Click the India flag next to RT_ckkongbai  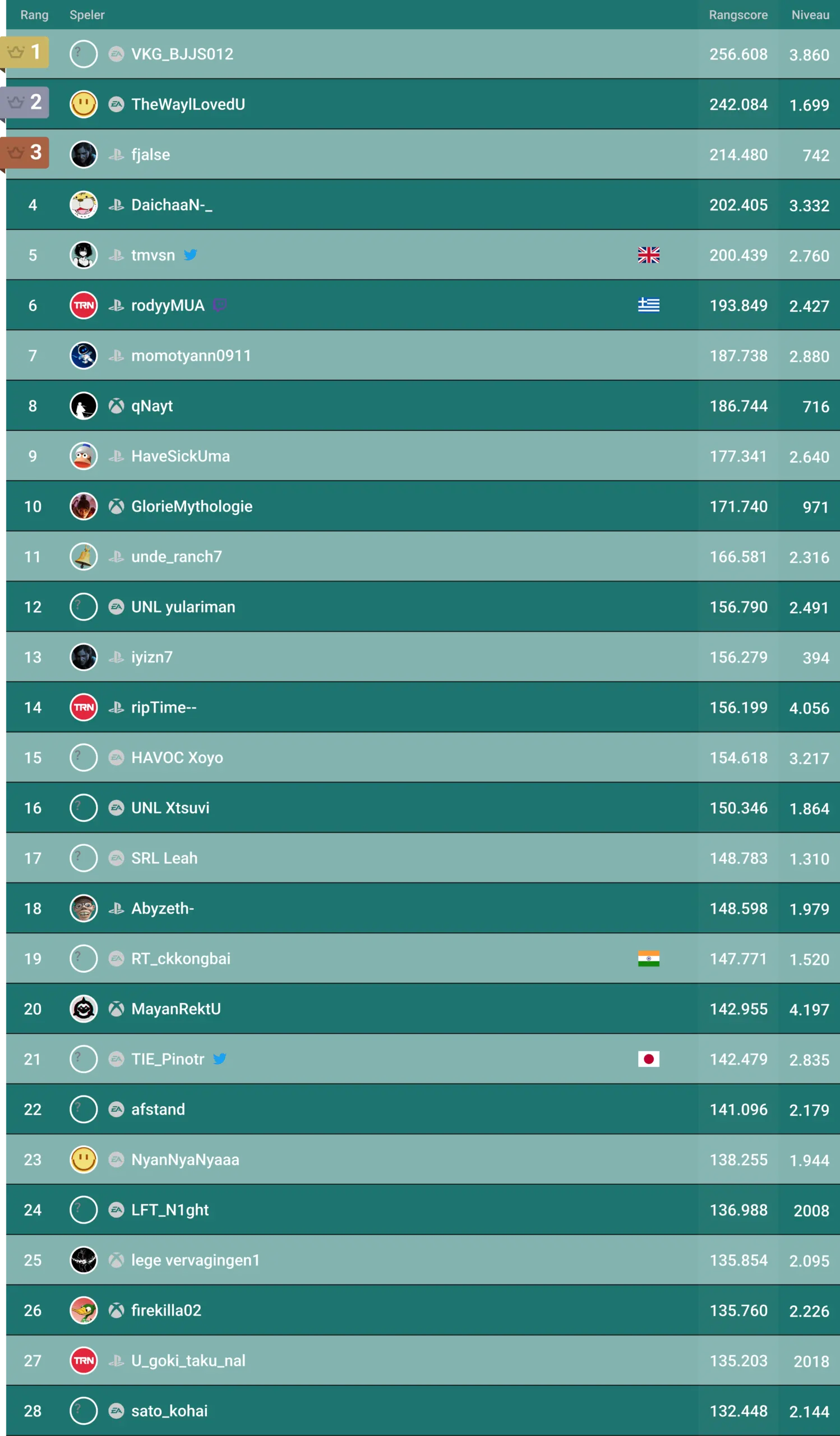(x=649, y=959)
